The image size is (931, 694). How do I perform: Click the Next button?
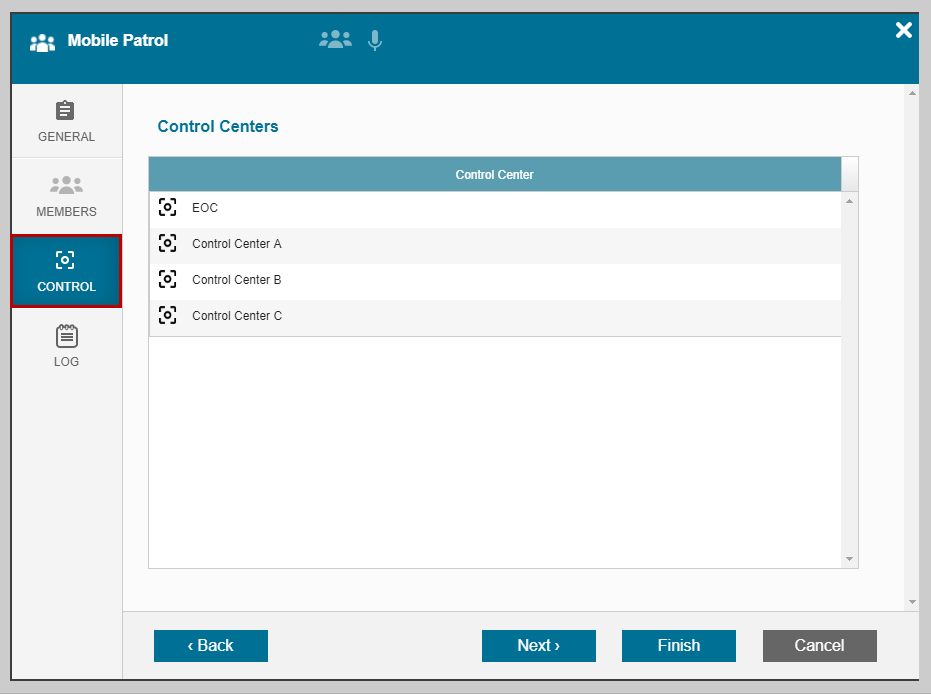point(539,646)
